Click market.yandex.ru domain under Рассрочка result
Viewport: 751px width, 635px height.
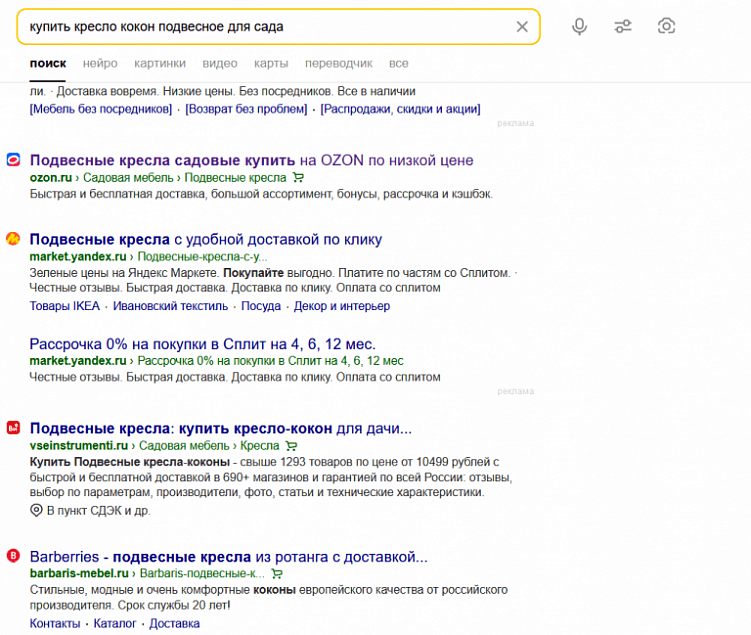click(x=78, y=361)
